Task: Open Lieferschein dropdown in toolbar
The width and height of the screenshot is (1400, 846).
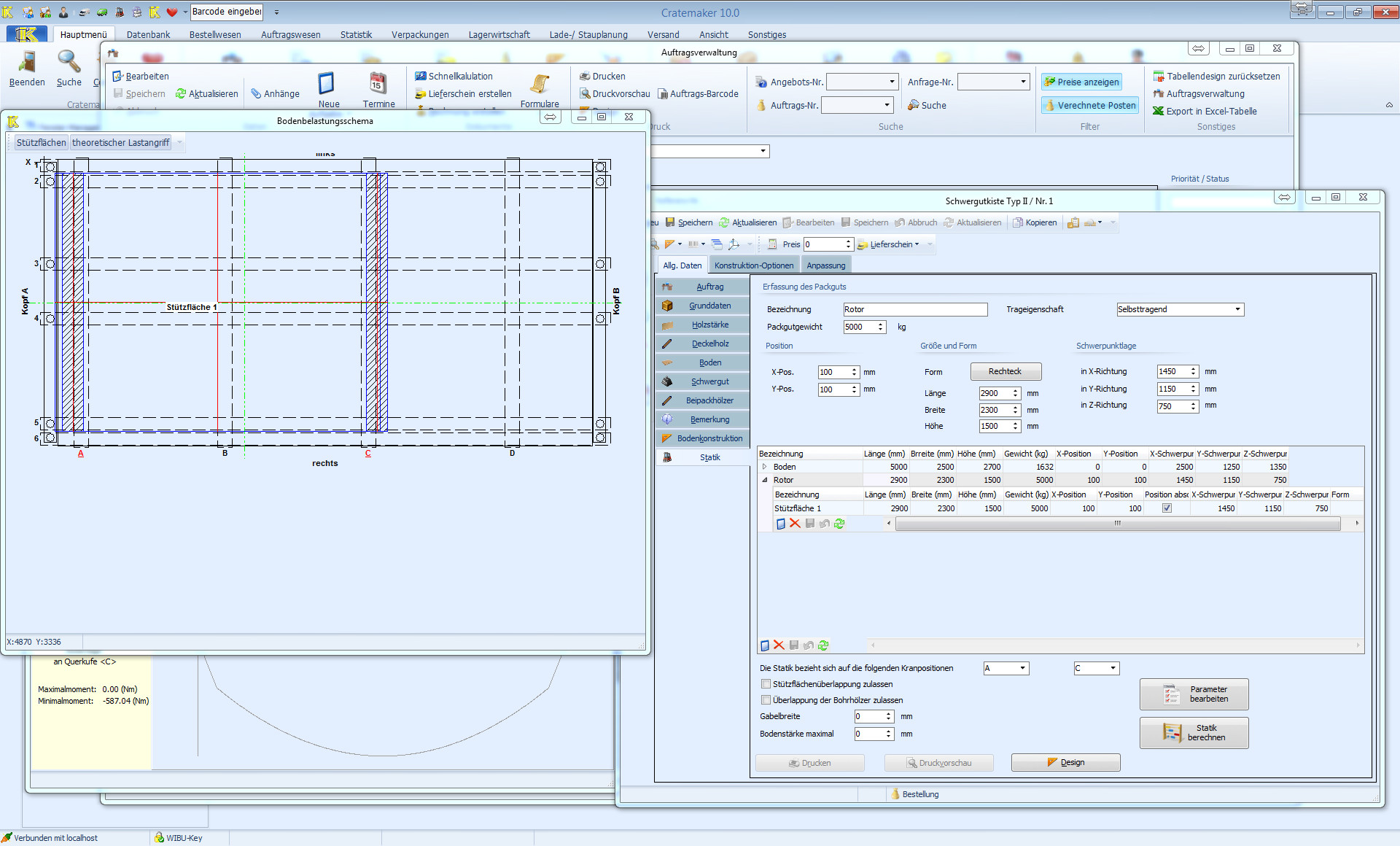Action: point(917,244)
